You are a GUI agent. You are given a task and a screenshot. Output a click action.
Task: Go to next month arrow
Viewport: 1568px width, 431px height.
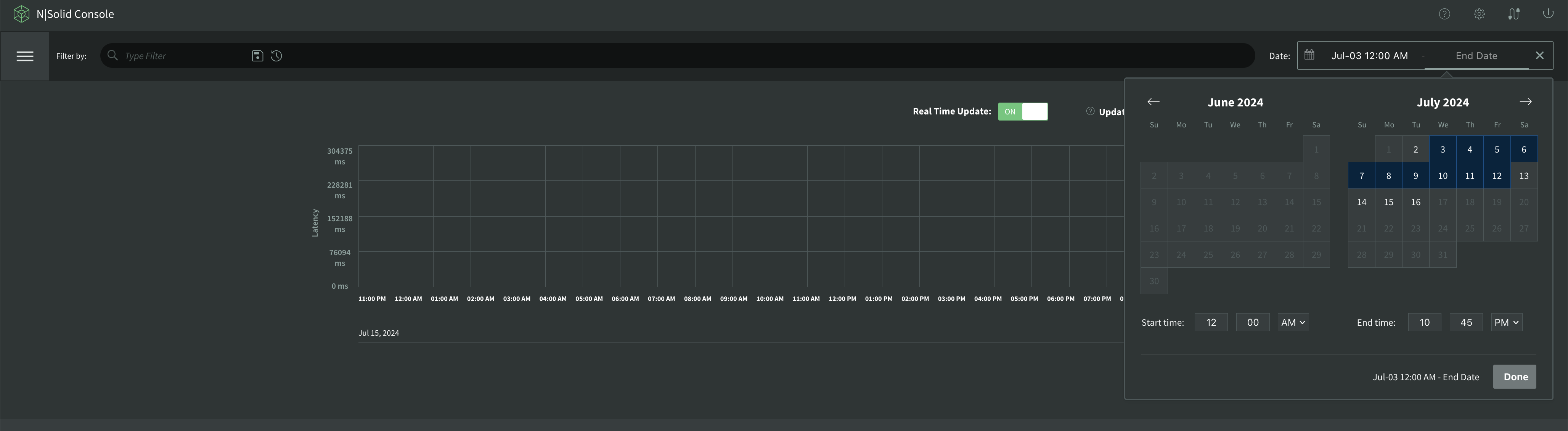coord(1525,102)
